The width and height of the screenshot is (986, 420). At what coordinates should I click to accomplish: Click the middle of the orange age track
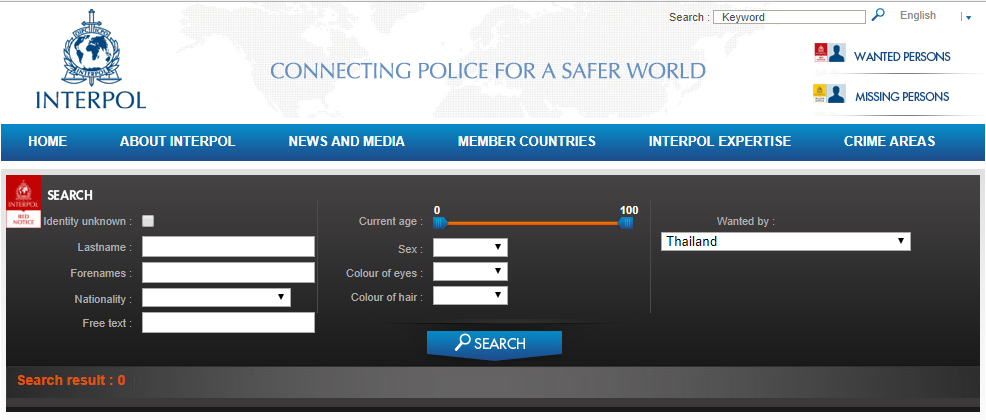533,223
